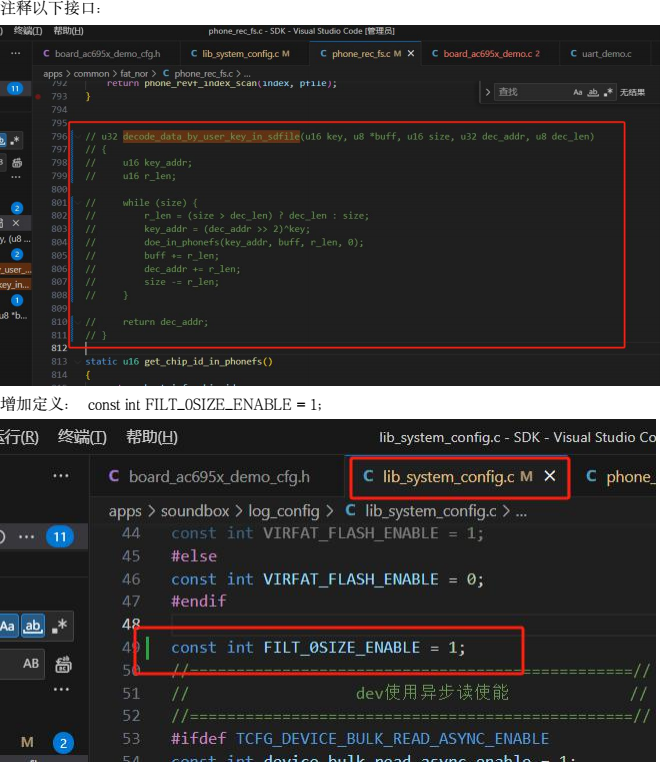Open breadcrumb ellipsis after lib_system_config.c
The image size is (660, 762).
coord(521,512)
